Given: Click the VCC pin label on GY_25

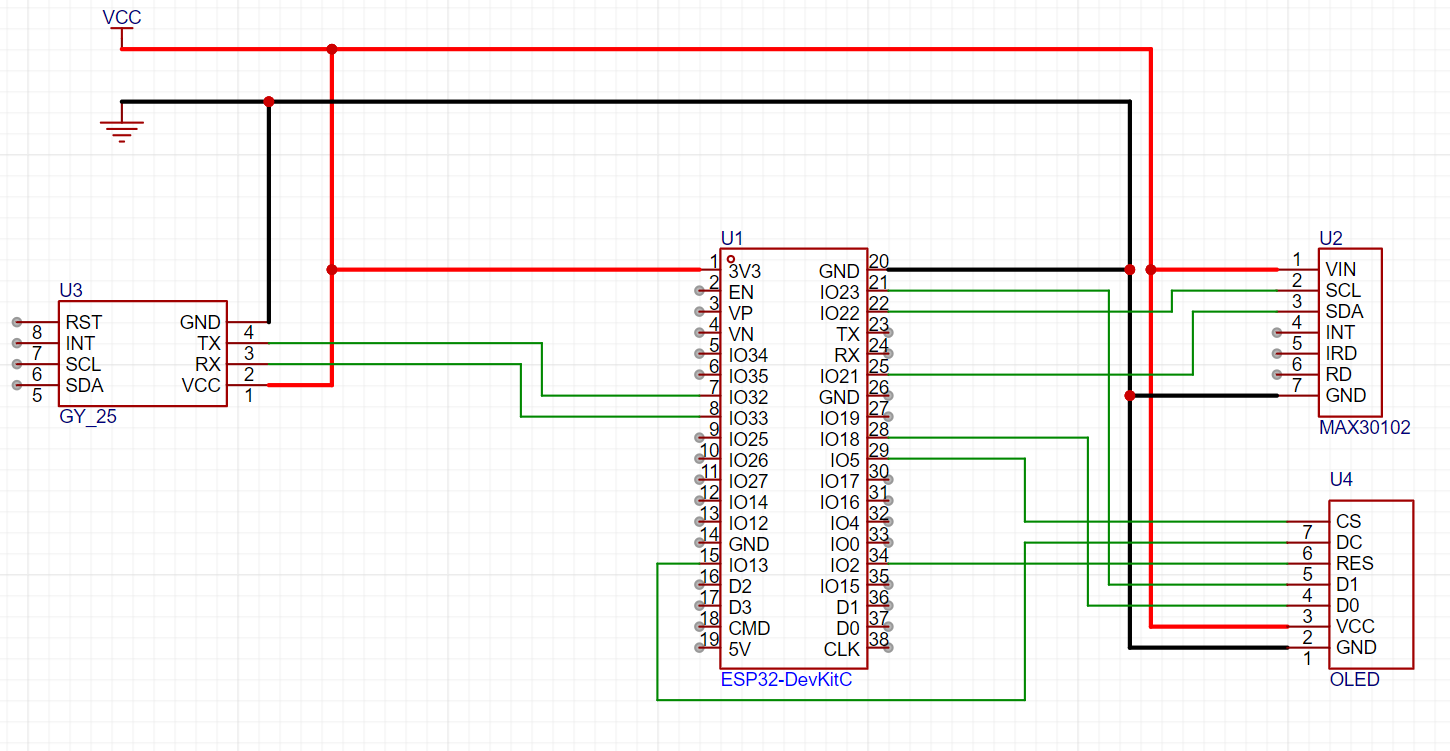Looking at the screenshot, I should click(x=201, y=385).
